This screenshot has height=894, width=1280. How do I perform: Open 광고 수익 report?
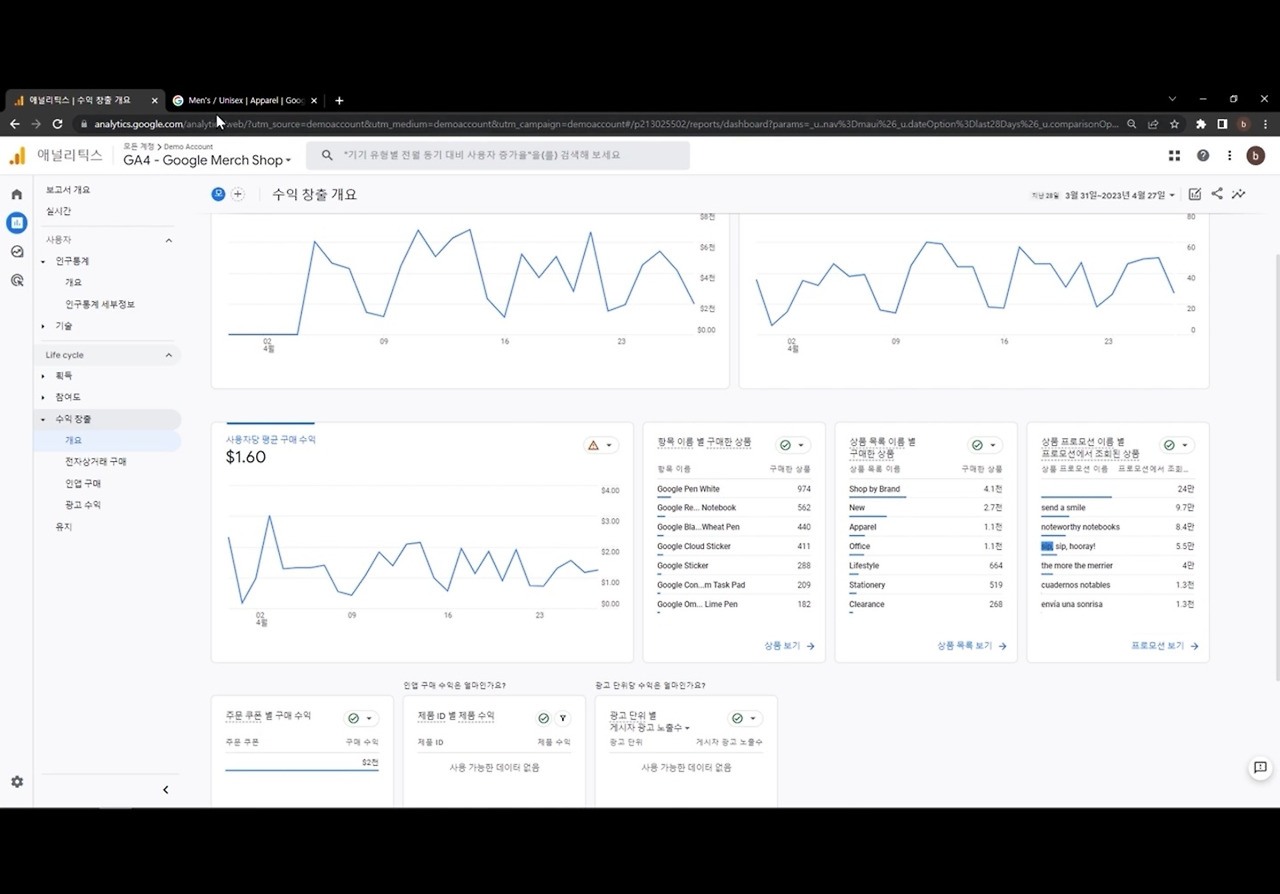[x=83, y=505]
